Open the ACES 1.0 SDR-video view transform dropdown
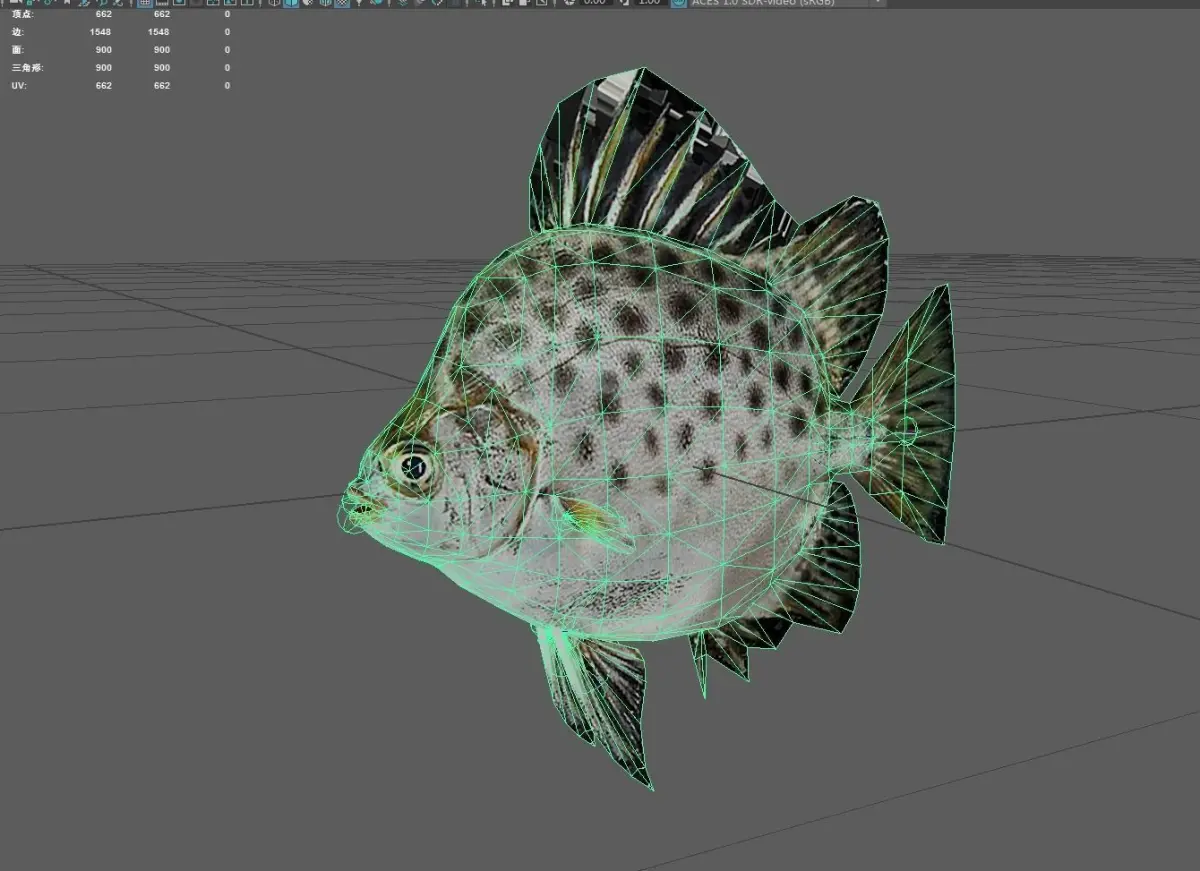 pyautogui.click(x=787, y=3)
